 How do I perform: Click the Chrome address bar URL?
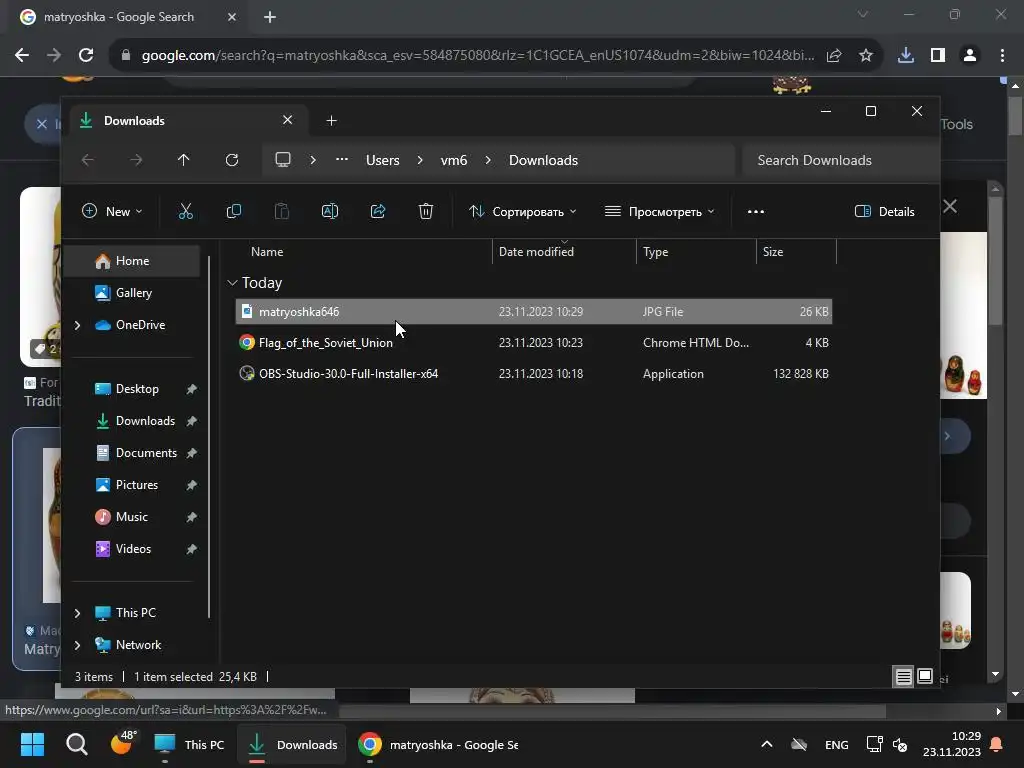tap(477, 56)
